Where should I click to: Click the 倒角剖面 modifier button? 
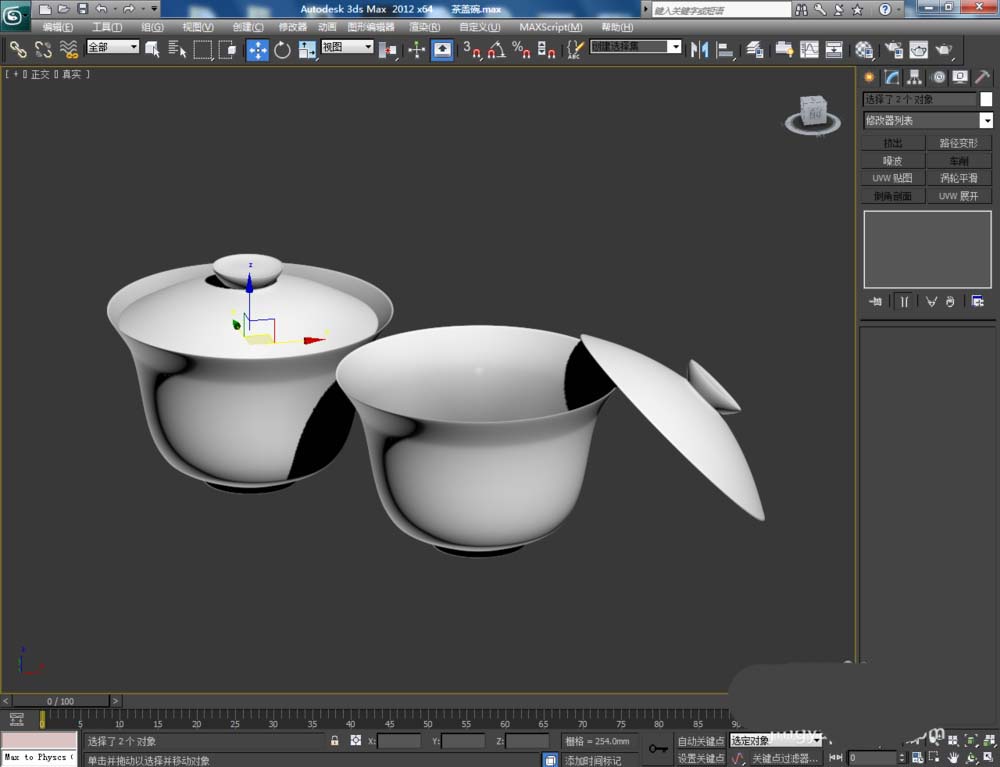(892, 196)
